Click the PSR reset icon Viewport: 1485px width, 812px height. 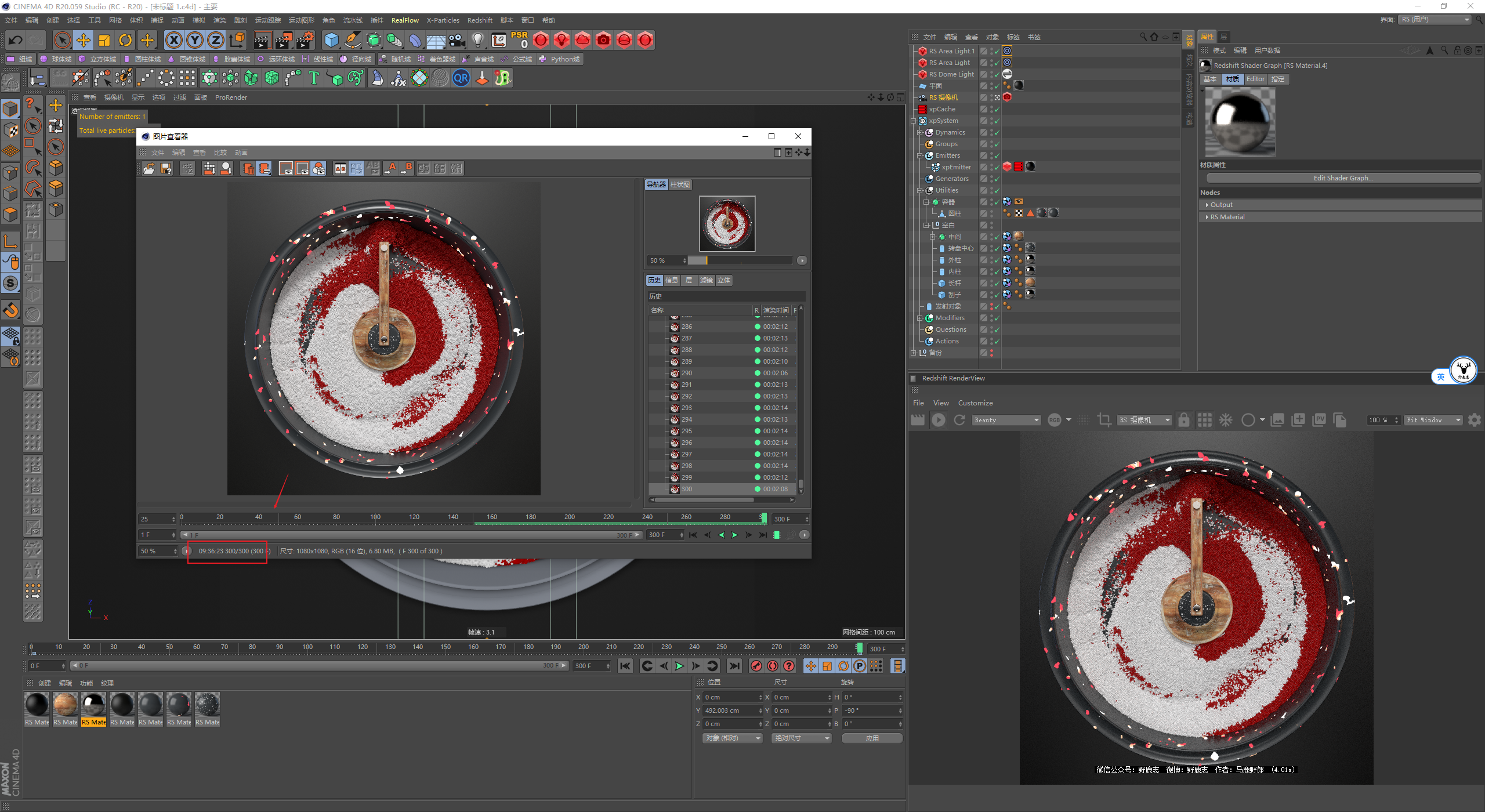519,39
